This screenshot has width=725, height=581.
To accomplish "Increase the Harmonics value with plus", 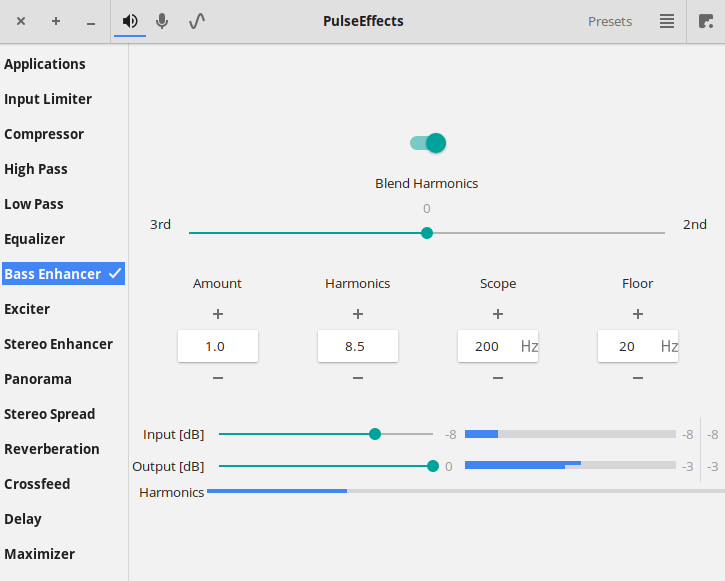I will click(x=358, y=314).
